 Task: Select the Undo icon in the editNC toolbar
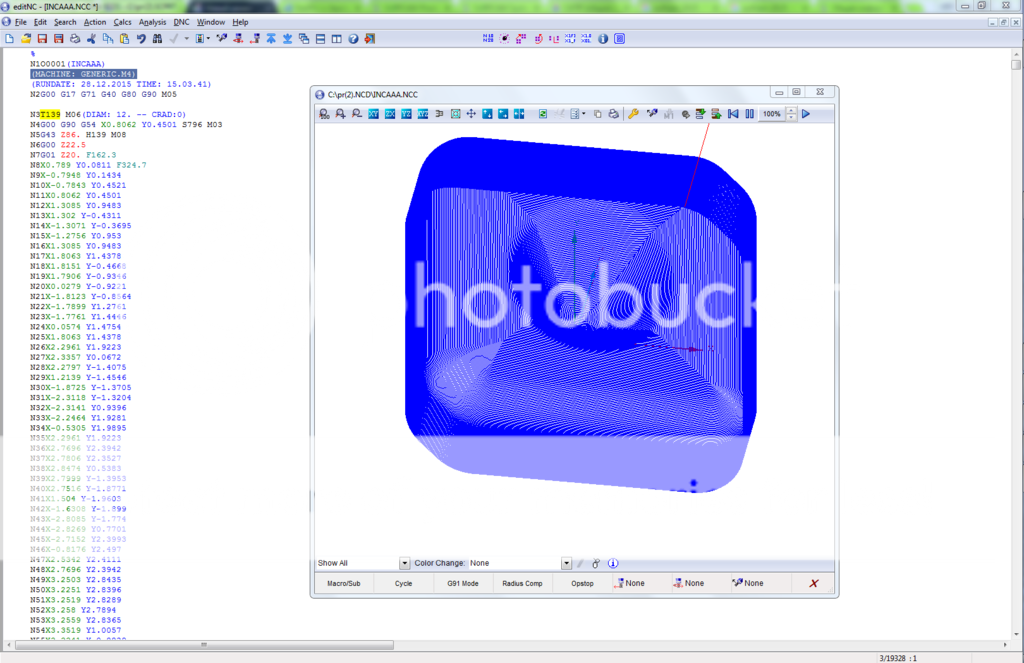tap(141, 38)
